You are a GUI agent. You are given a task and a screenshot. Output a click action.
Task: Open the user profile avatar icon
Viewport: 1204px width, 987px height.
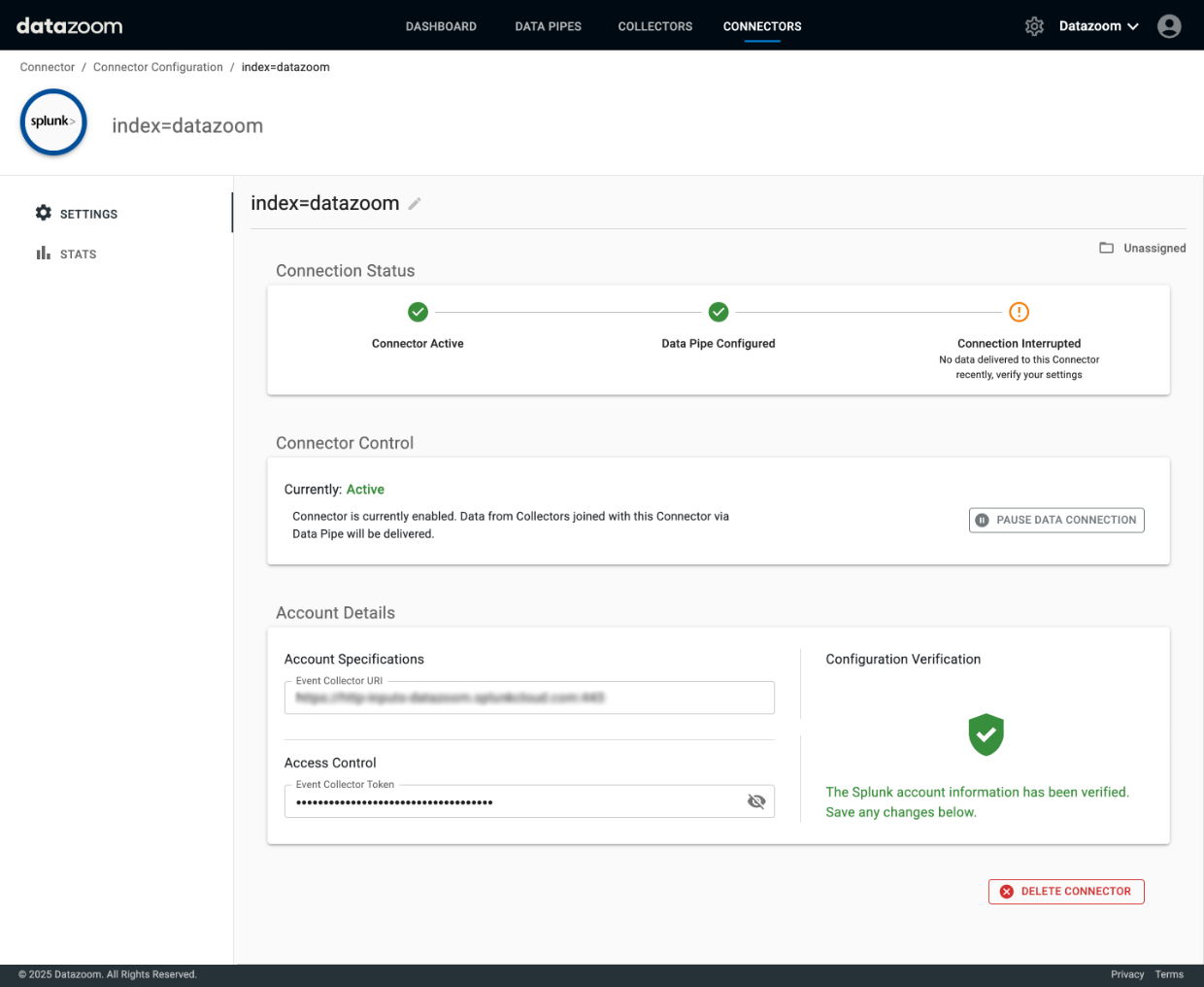(x=1169, y=26)
